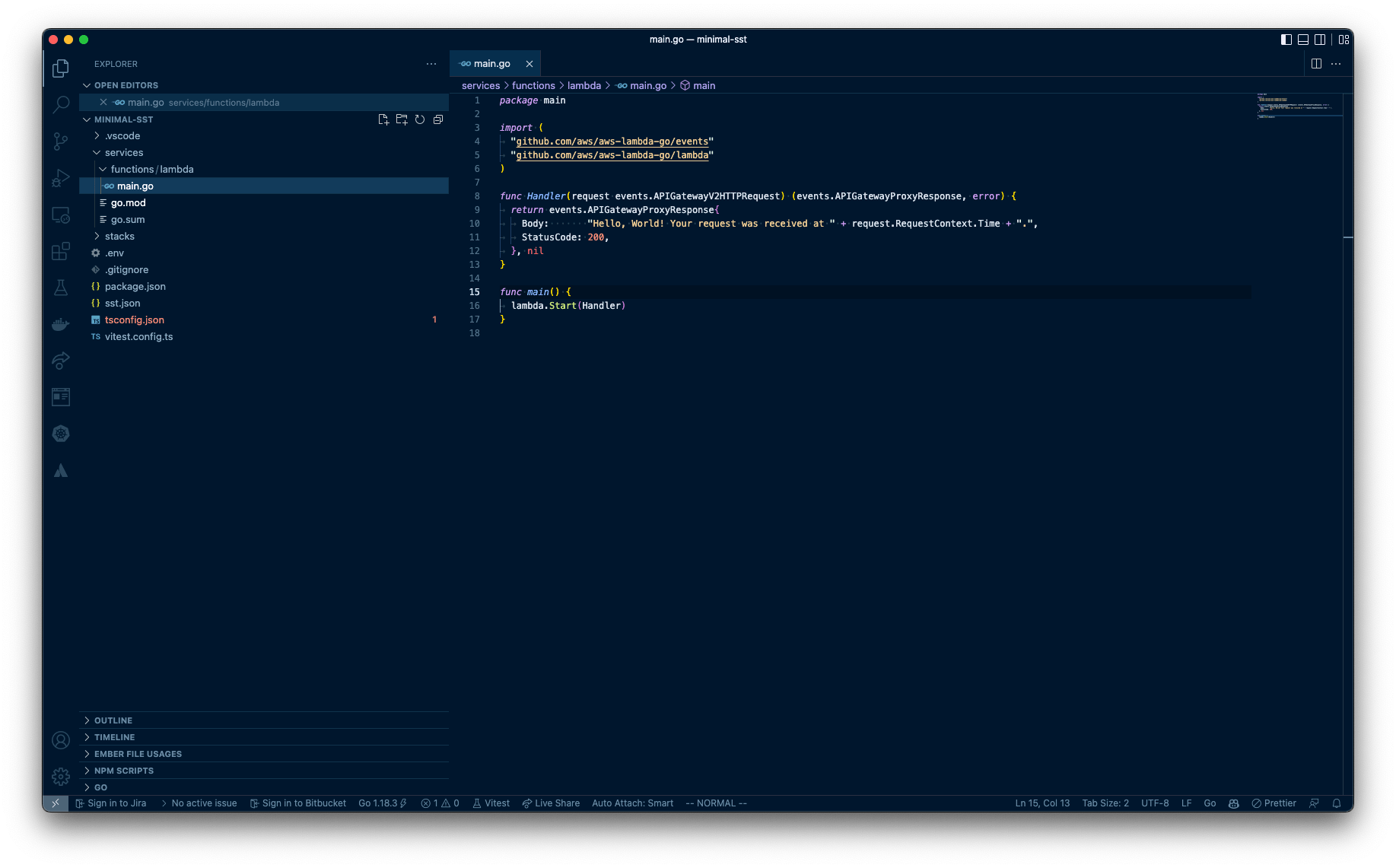This screenshot has width=1396, height=868.
Task: Open the Extensions view
Action: pos(60,251)
